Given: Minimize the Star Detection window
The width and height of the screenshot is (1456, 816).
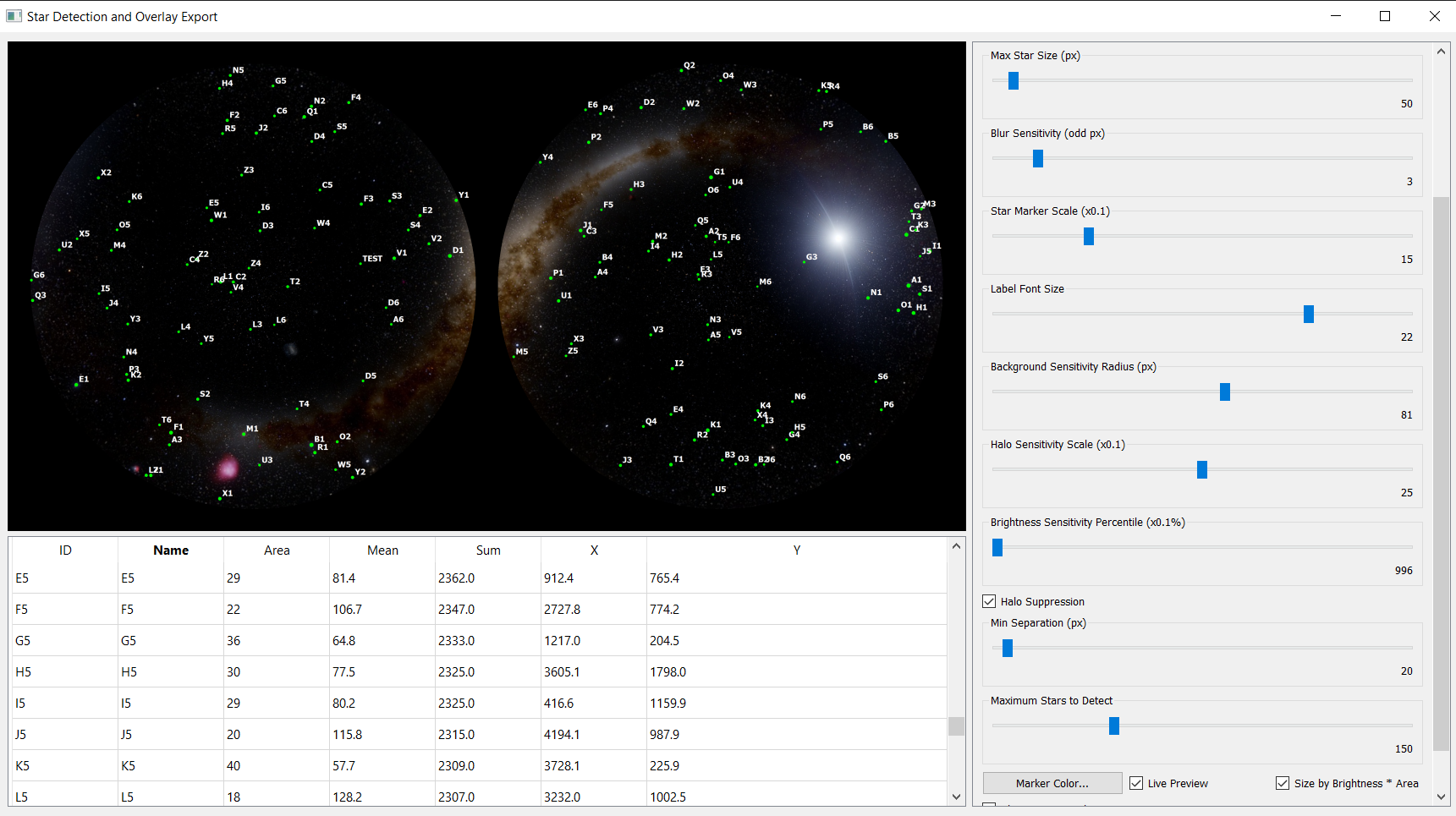Looking at the screenshot, I should click(x=1336, y=16).
